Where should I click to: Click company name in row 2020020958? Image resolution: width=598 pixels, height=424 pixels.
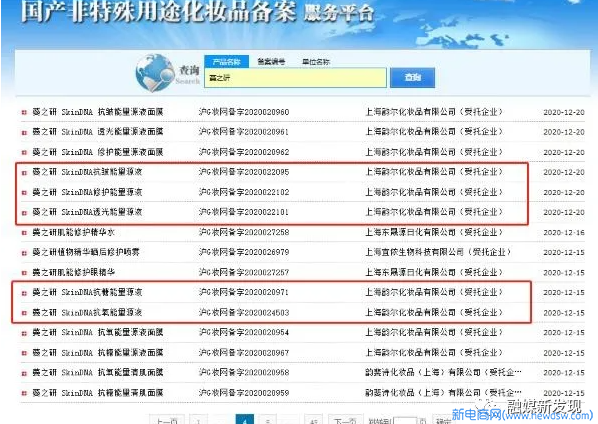tap(443, 373)
